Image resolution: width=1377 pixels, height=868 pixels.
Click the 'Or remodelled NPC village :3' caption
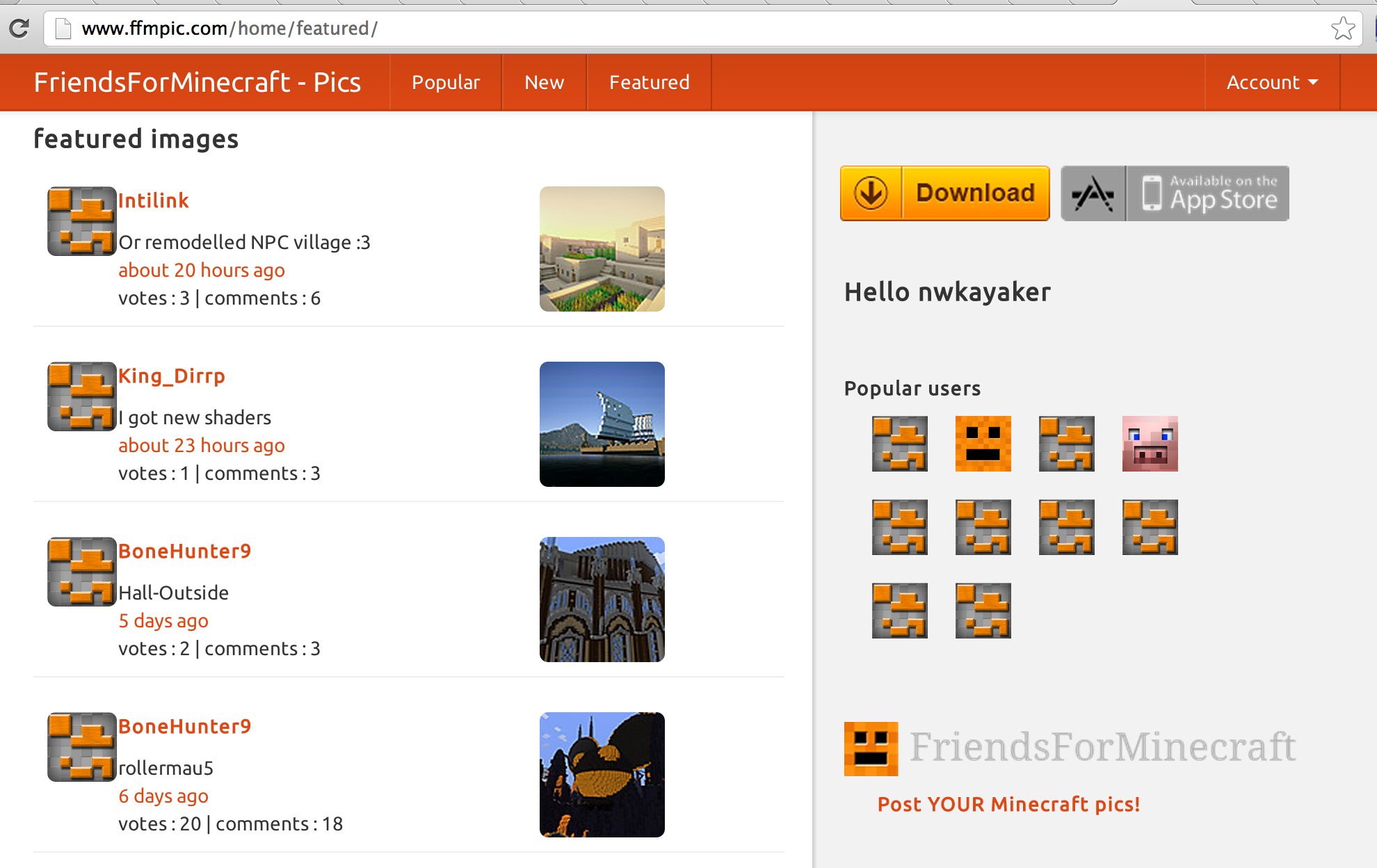pos(244,242)
